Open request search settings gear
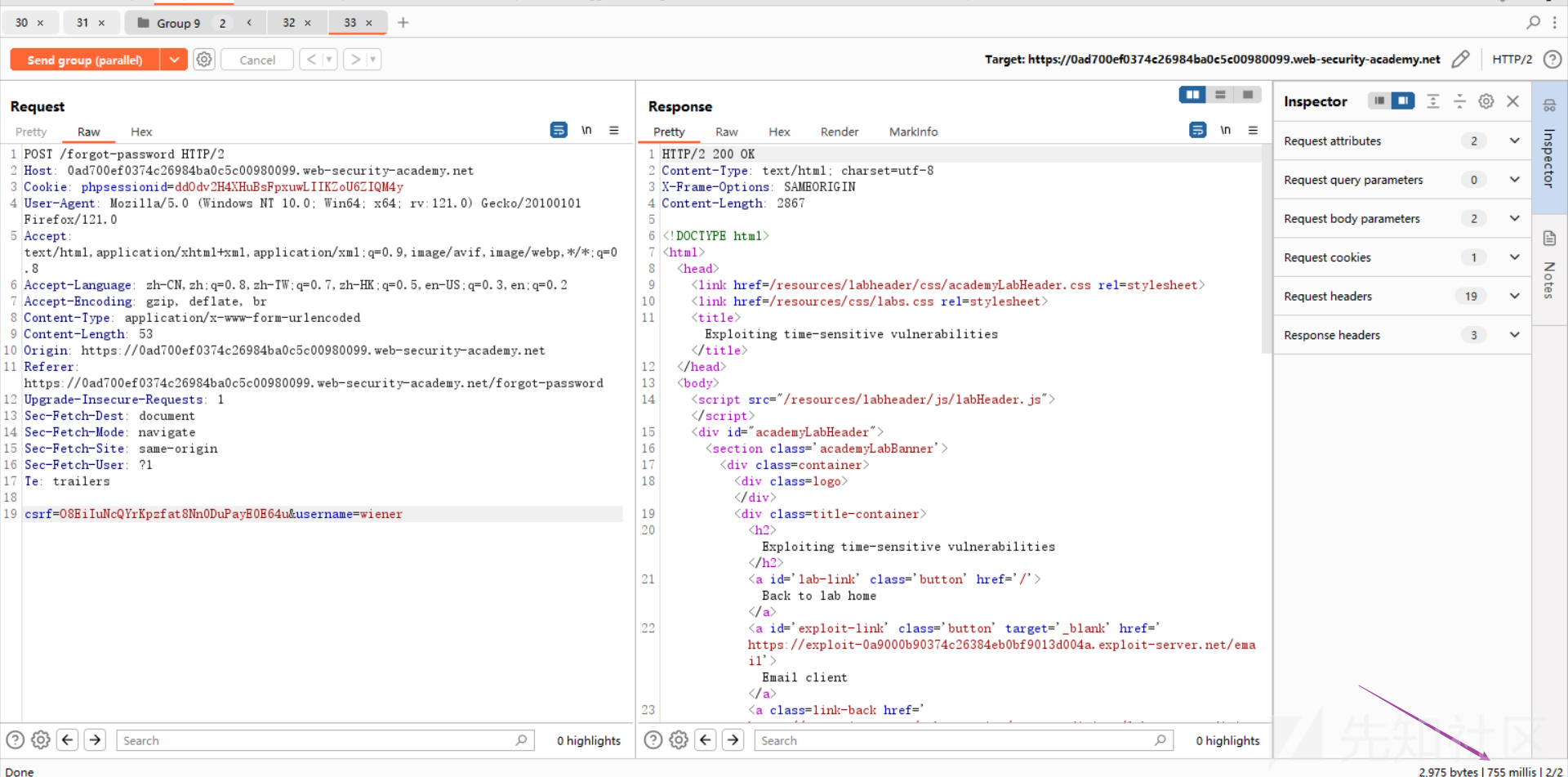The image size is (1568, 777). [40, 740]
